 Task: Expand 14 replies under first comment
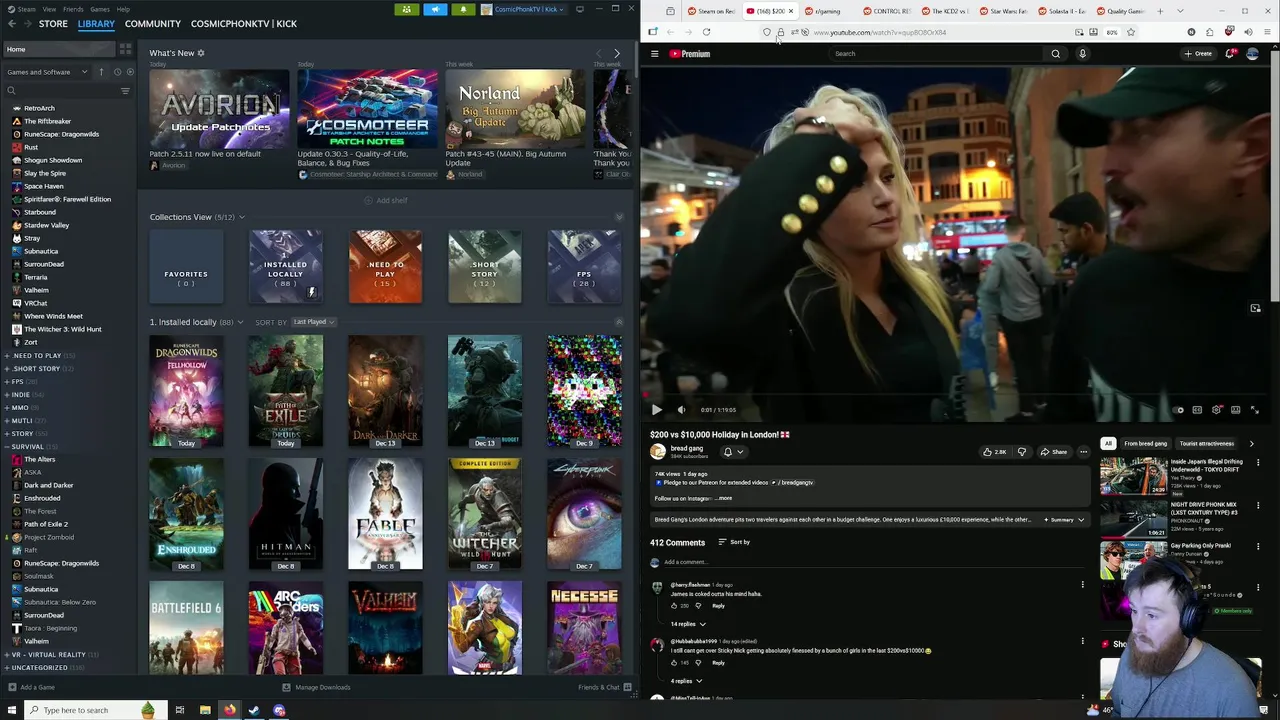(x=687, y=624)
